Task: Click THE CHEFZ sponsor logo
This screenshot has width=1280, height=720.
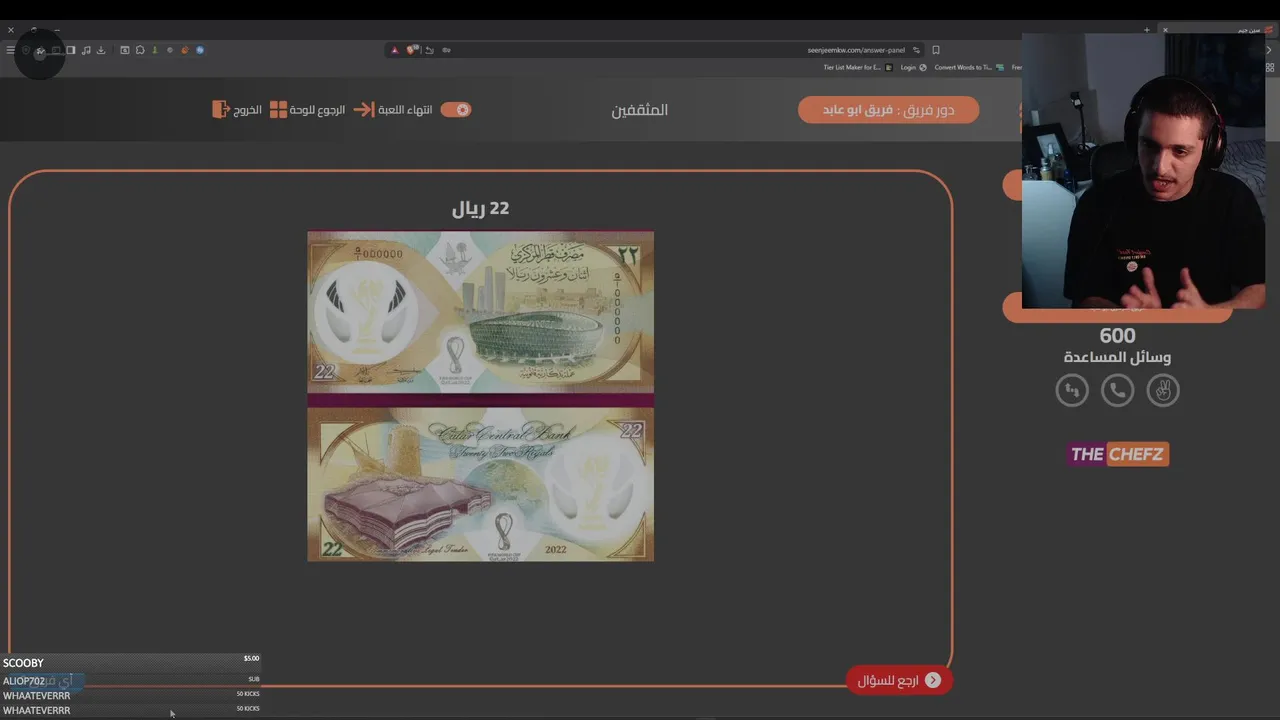Action: 1117,454
